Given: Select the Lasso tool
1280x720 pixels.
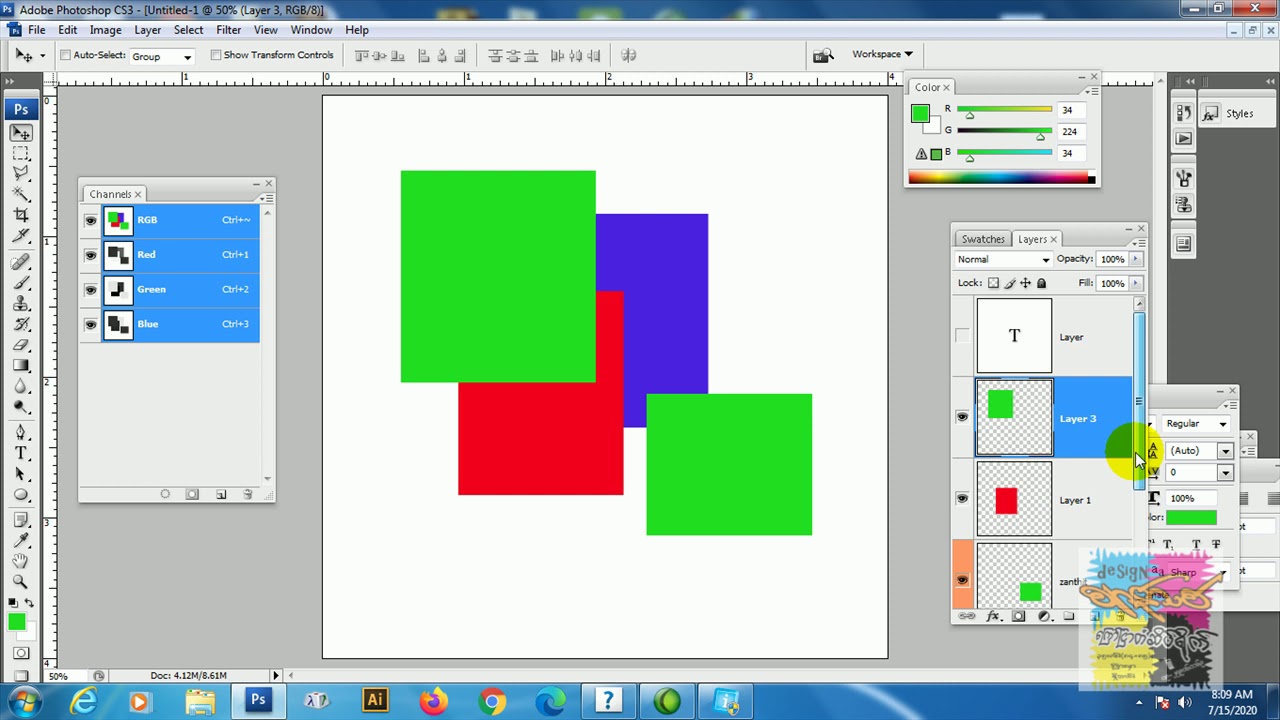Looking at the screenshot, I should point(21,174).
